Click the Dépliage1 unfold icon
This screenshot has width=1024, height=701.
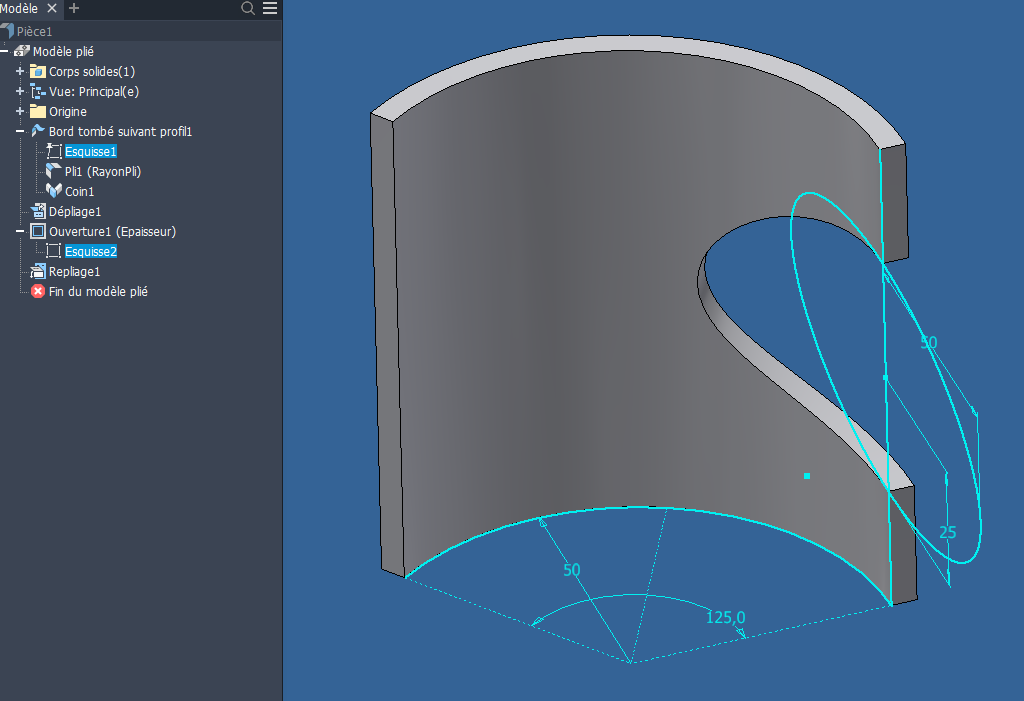[38, 211]
